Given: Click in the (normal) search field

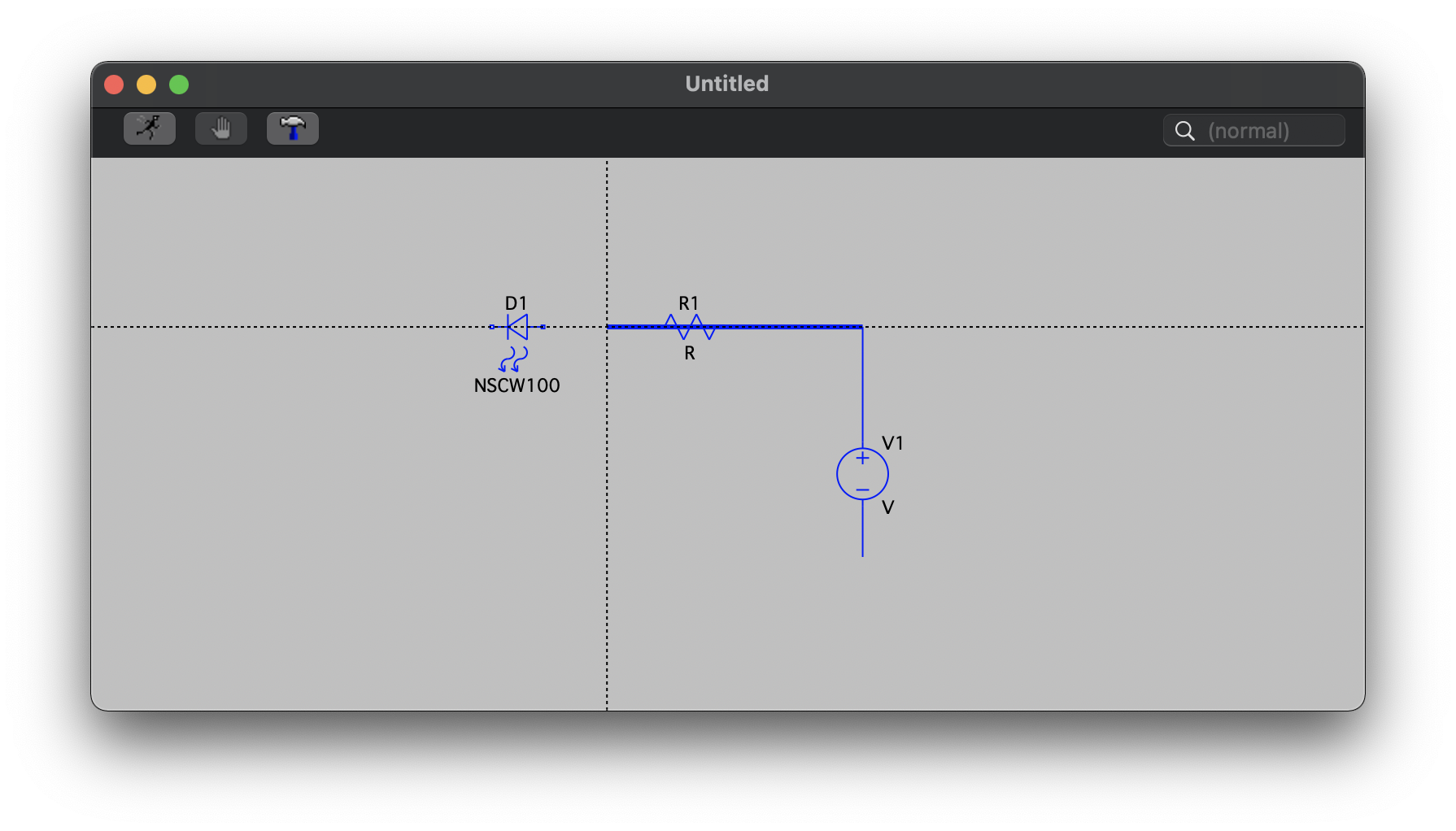Looking at the screenshot, I should click(1269, 131).
